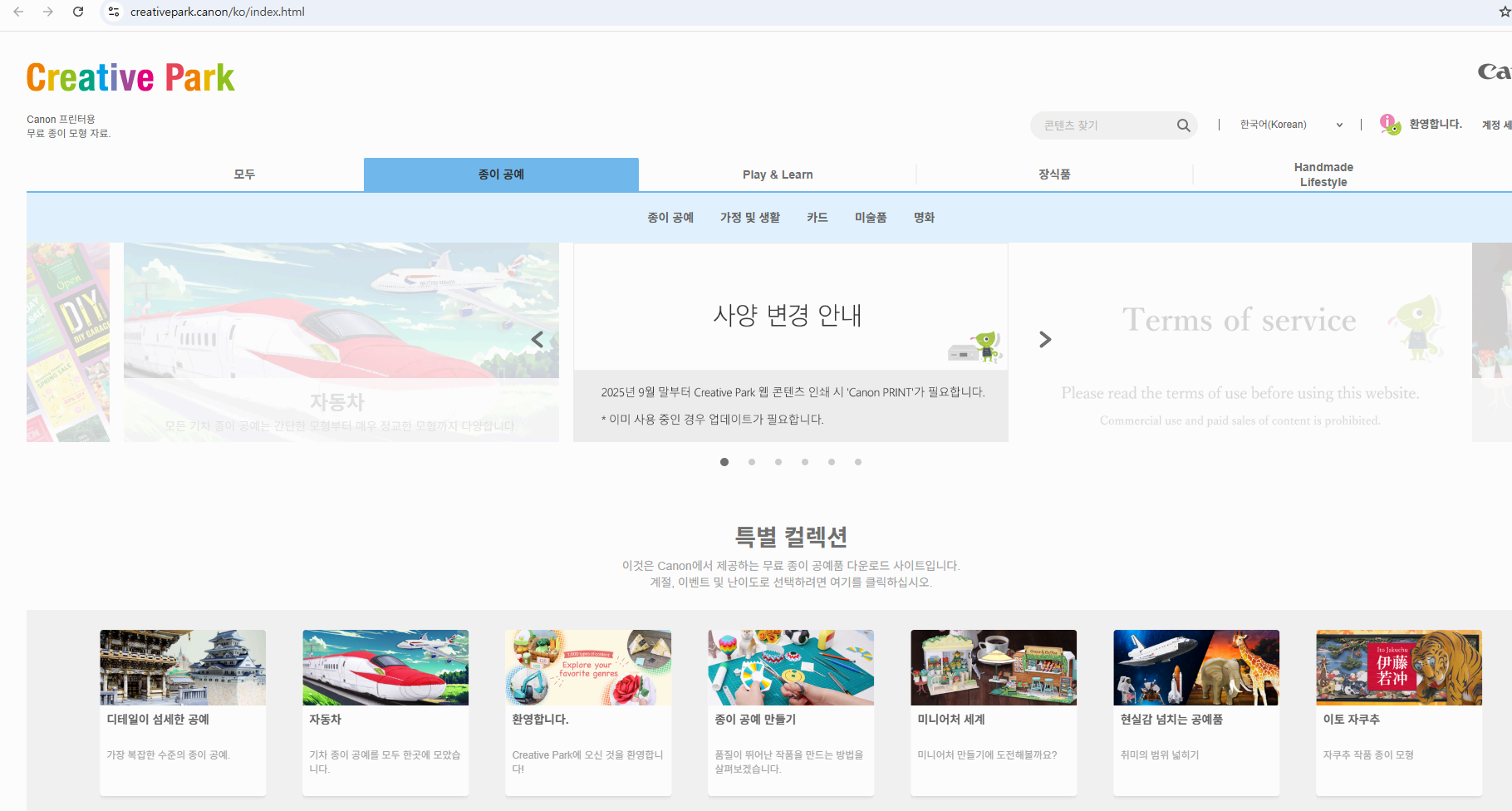Viewport: 1512px width, 811px height.
Task: Click the bookmark star icon
Action: click(1505, 12)
